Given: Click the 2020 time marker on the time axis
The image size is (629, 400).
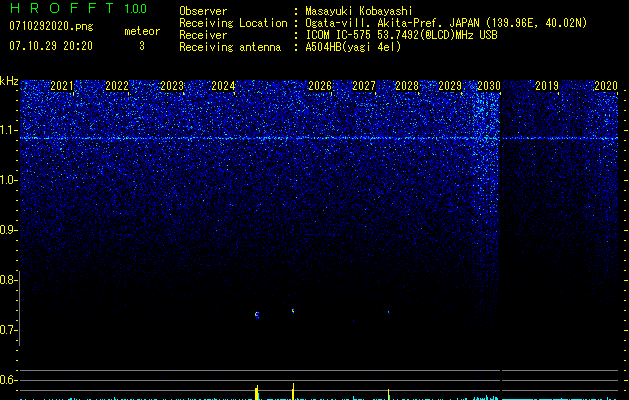Looking at the screenshot, I should (x=606, y=86).
